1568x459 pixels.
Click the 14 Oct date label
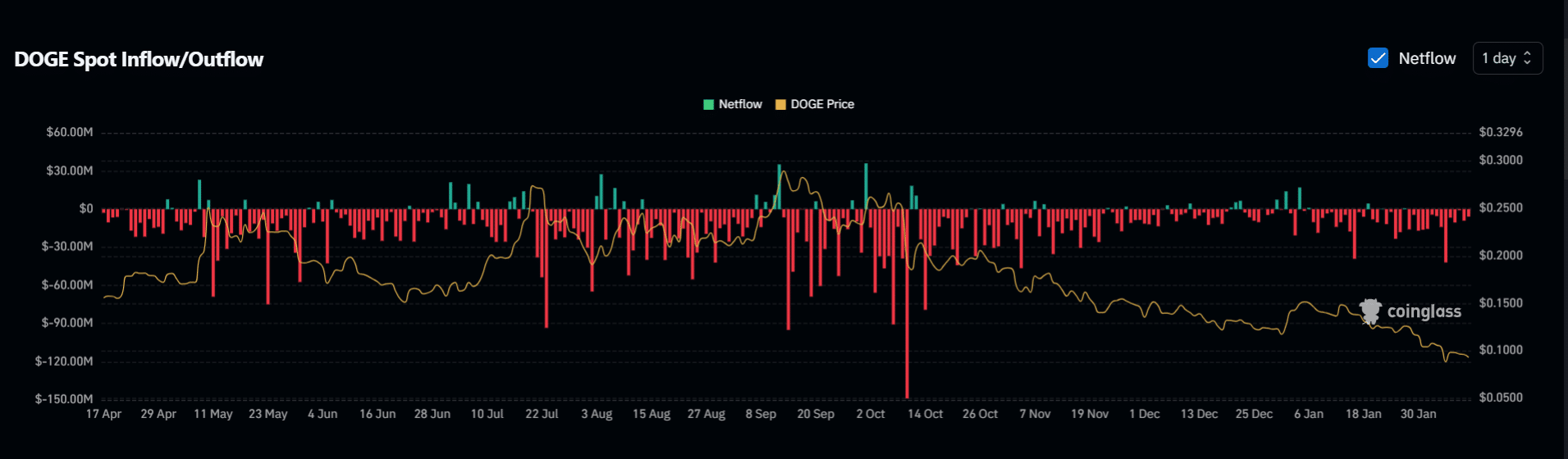click(x=926, y=414)
